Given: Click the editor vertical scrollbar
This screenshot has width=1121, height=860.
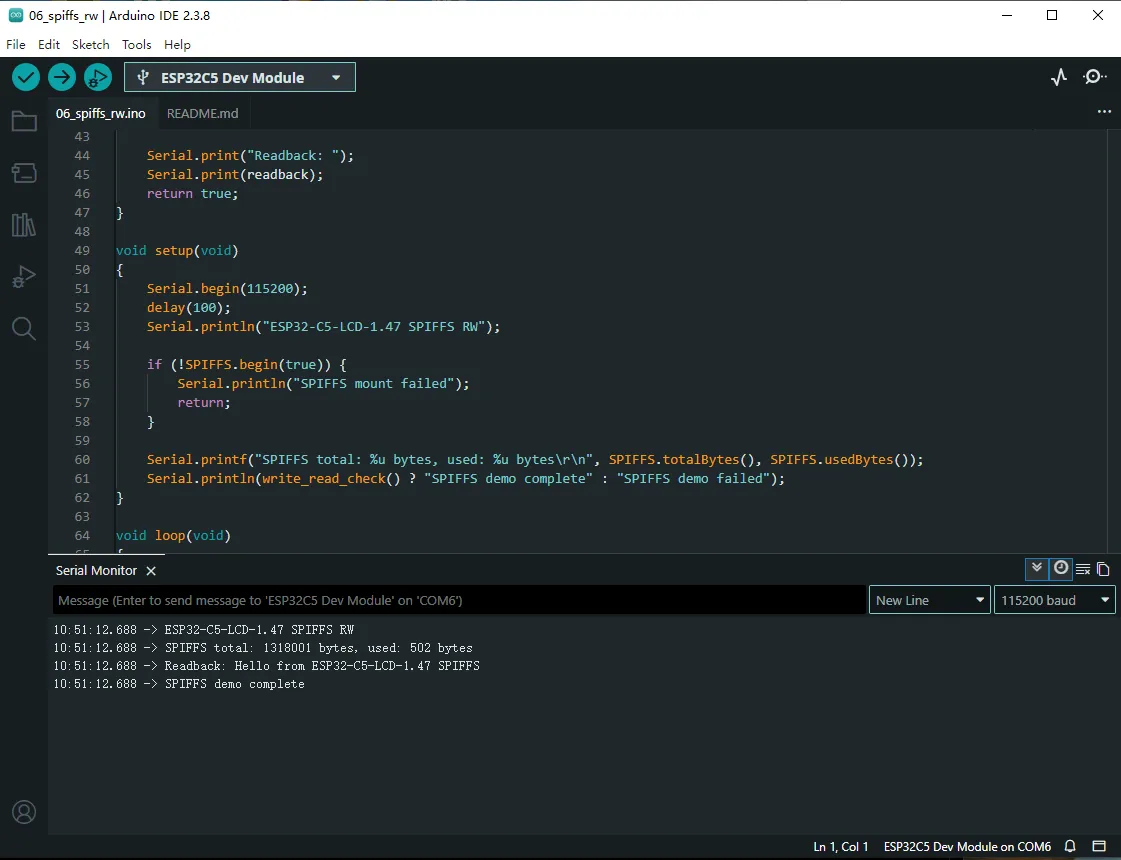Looking at the screenshot, I should (x=1115, y=341).
